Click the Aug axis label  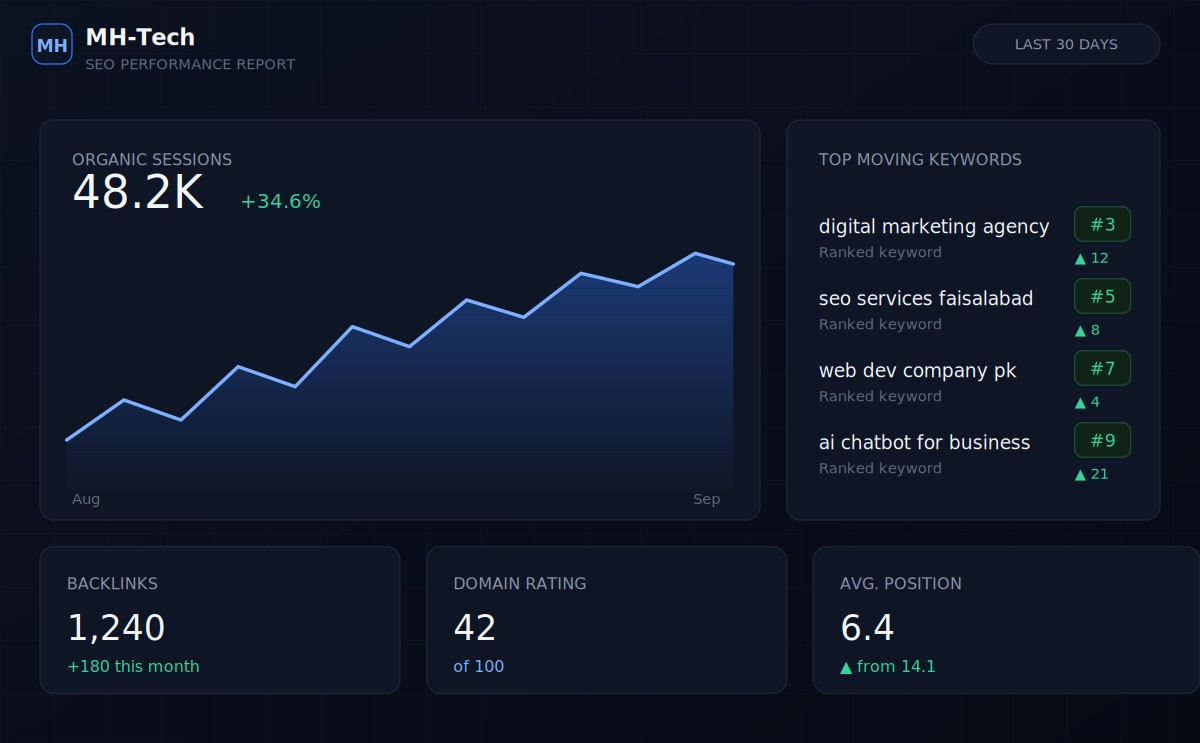click(x=86, y=499)
